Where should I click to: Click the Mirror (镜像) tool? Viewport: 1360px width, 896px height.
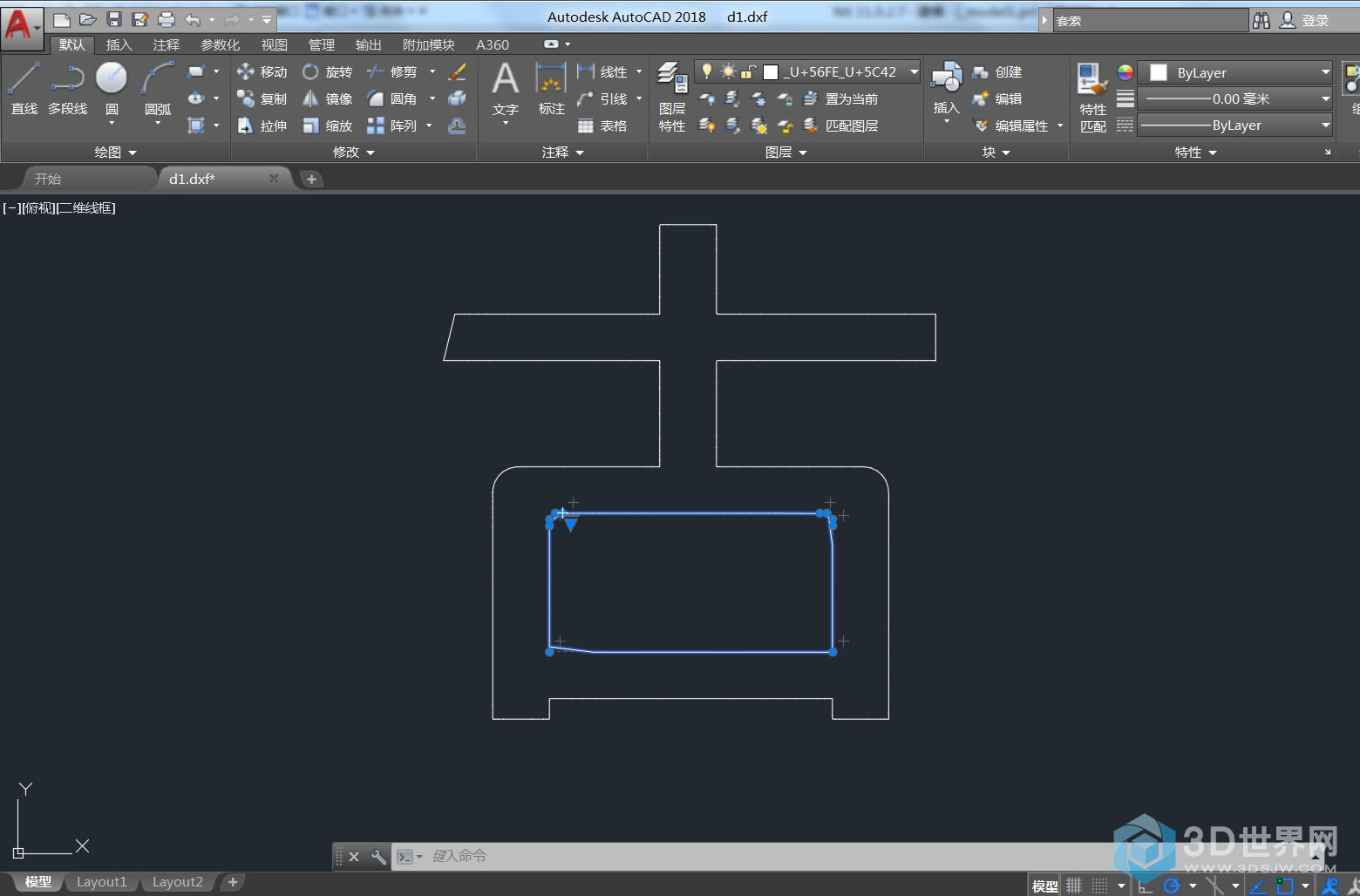[x=327, y=98]
